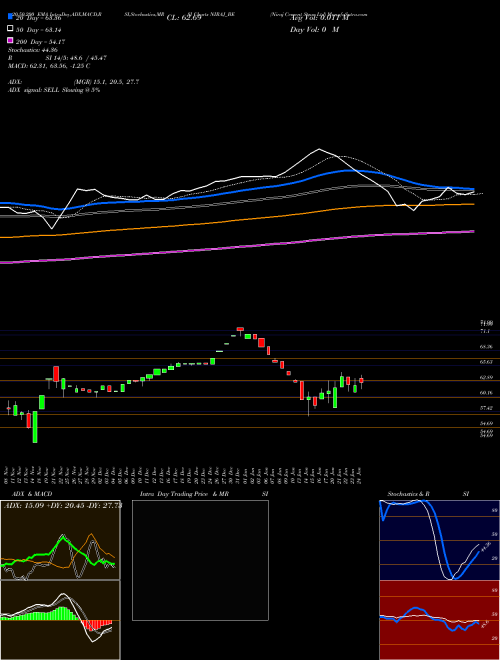Click the tall green candlestick at the chart's lowest price
Viewport: 500px width, 660px height.
point(35,427)
